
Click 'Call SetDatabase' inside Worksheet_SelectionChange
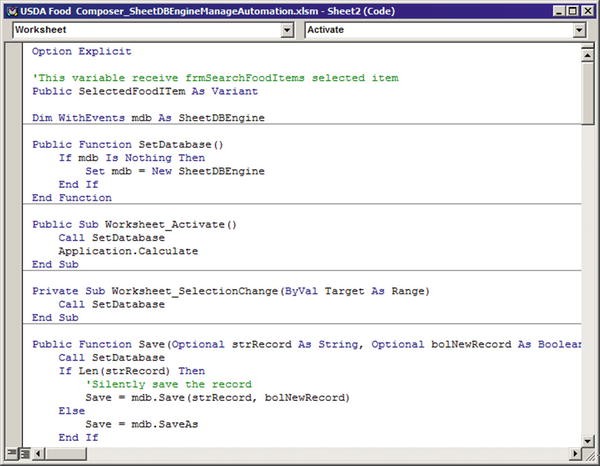[x=112, y=305]
